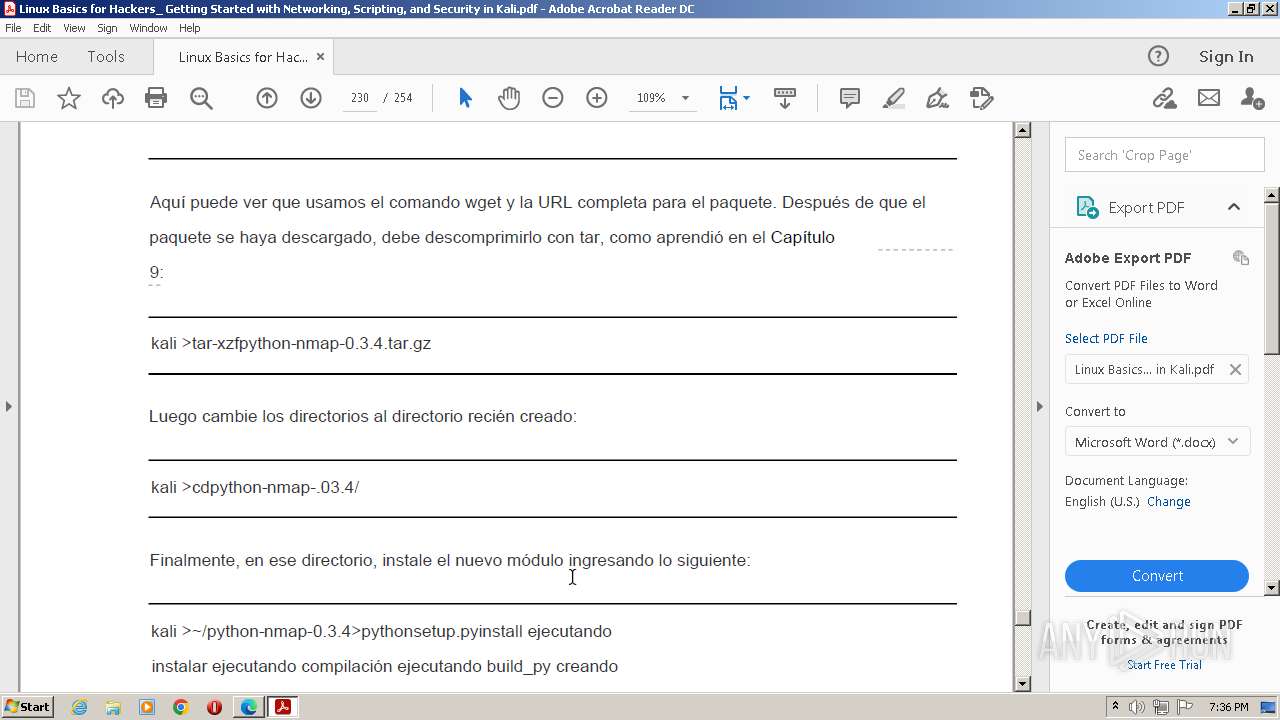Open the Edit menu

42,28
